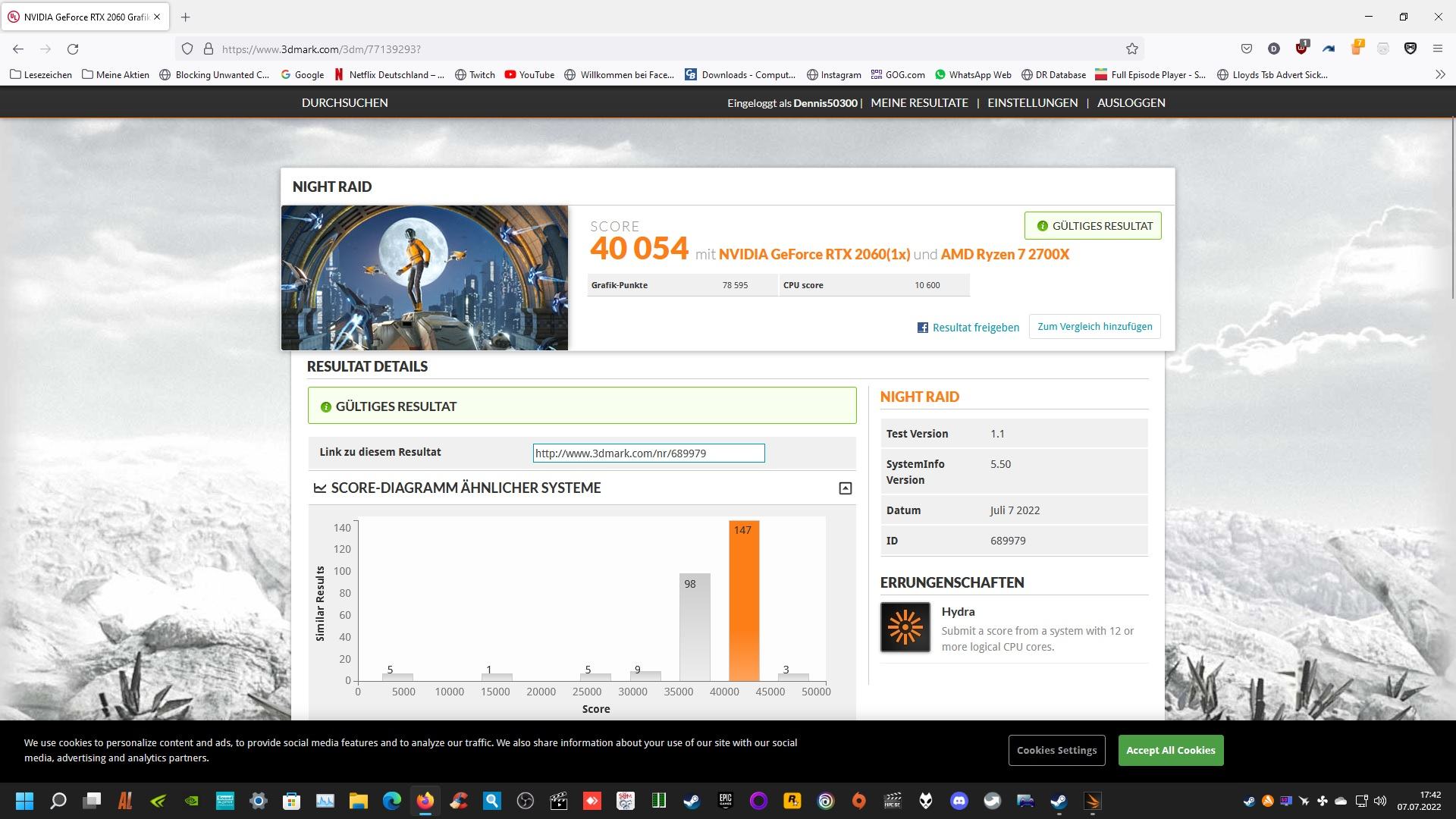Open the Hydra achievement icon
Viewport: 1456px width, 819px height.
click(905, 627)
